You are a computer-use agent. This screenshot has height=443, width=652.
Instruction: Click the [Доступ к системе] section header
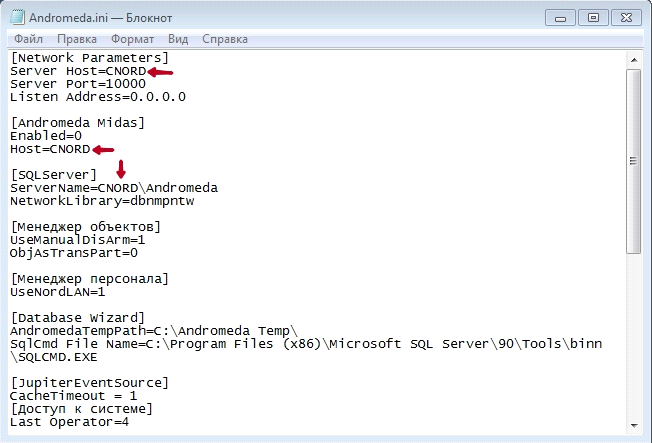point(82,409)
